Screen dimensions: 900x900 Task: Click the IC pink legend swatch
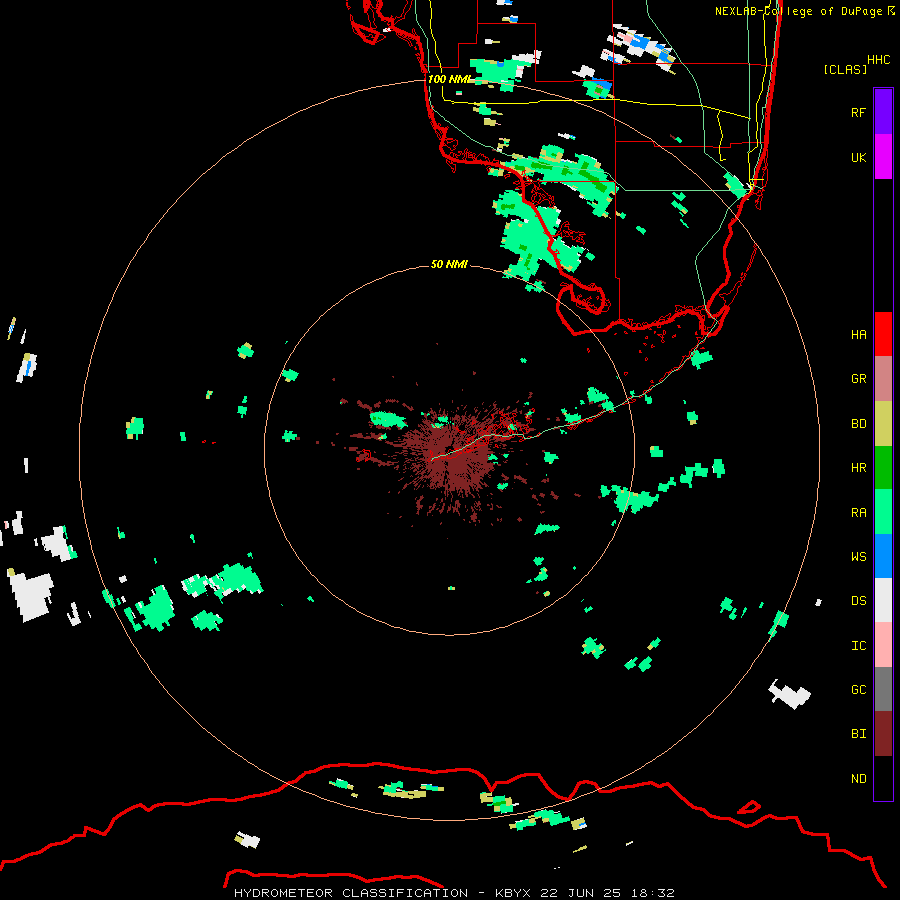pos(883,645)
